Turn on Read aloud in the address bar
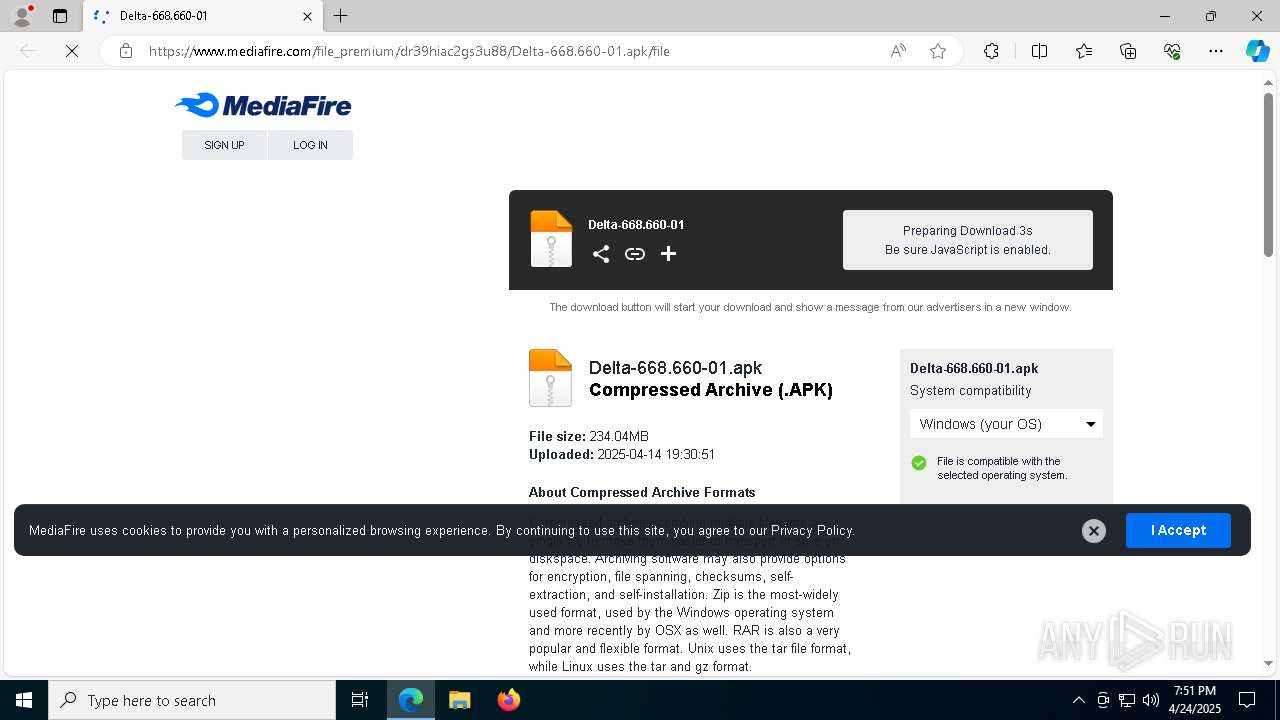The width and height of the screenshot is (1280, 720). (898, 51)
